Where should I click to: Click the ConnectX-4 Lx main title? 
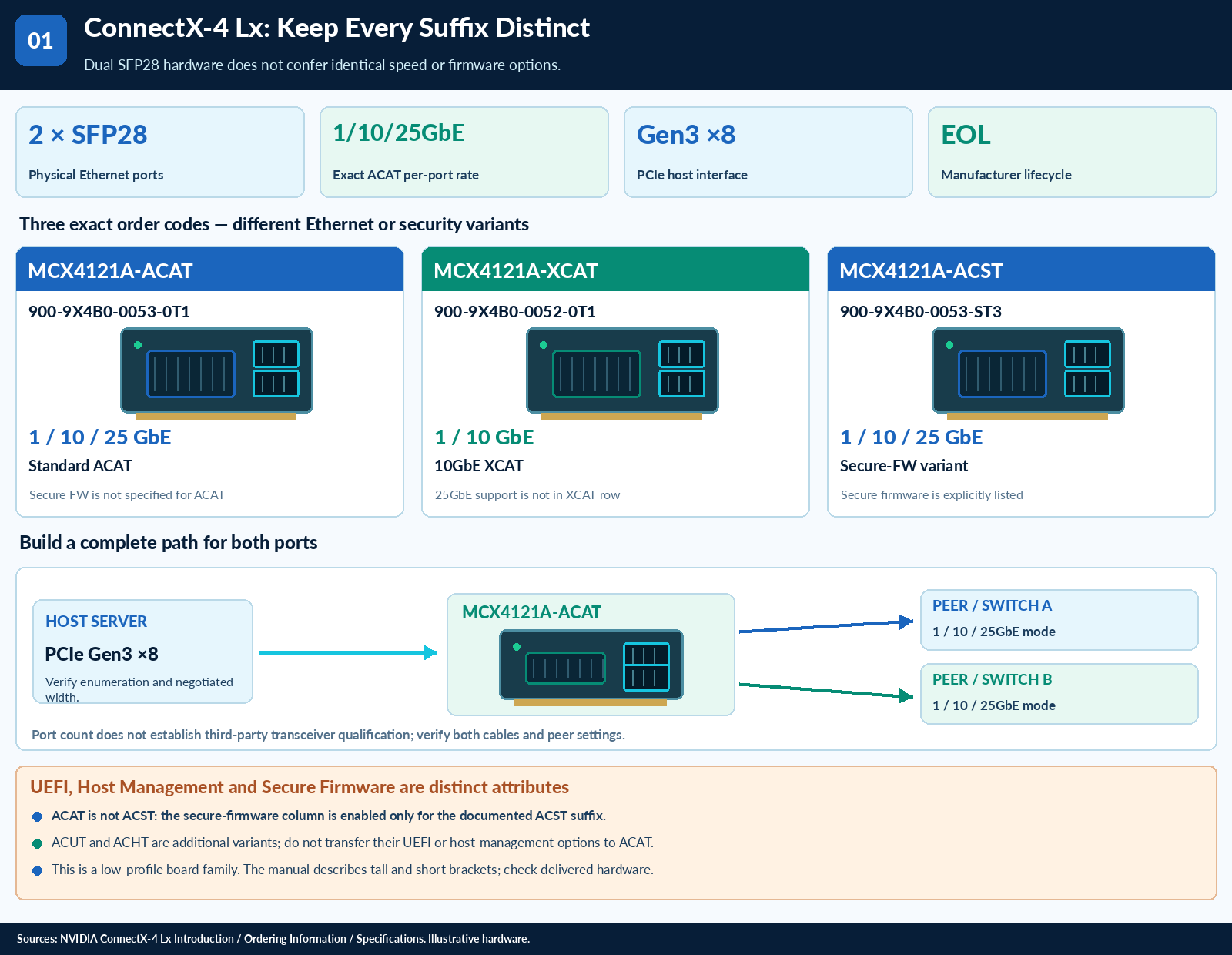(x=336, y=28)
